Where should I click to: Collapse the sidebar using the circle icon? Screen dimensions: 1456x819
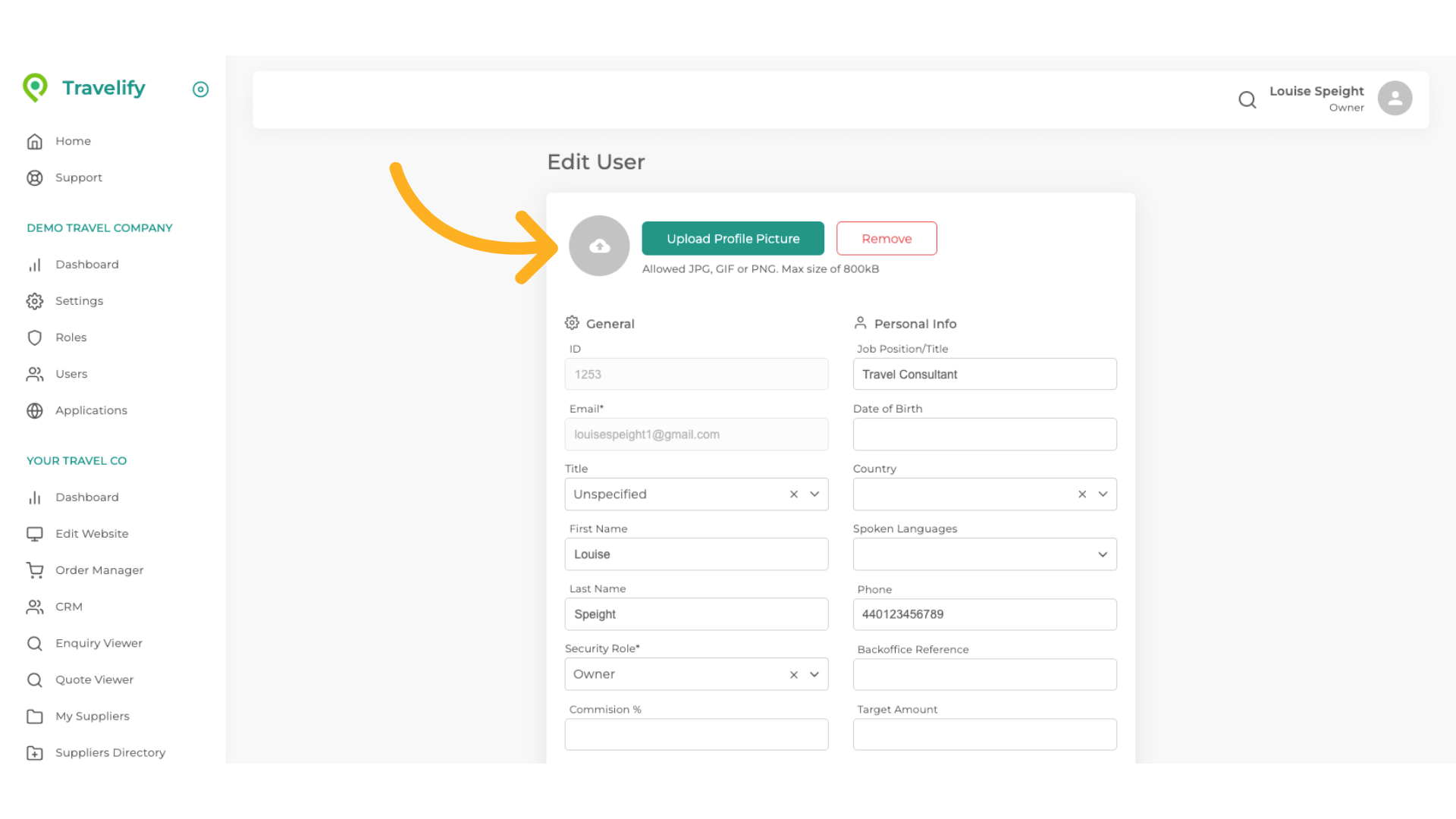point(200,89)
